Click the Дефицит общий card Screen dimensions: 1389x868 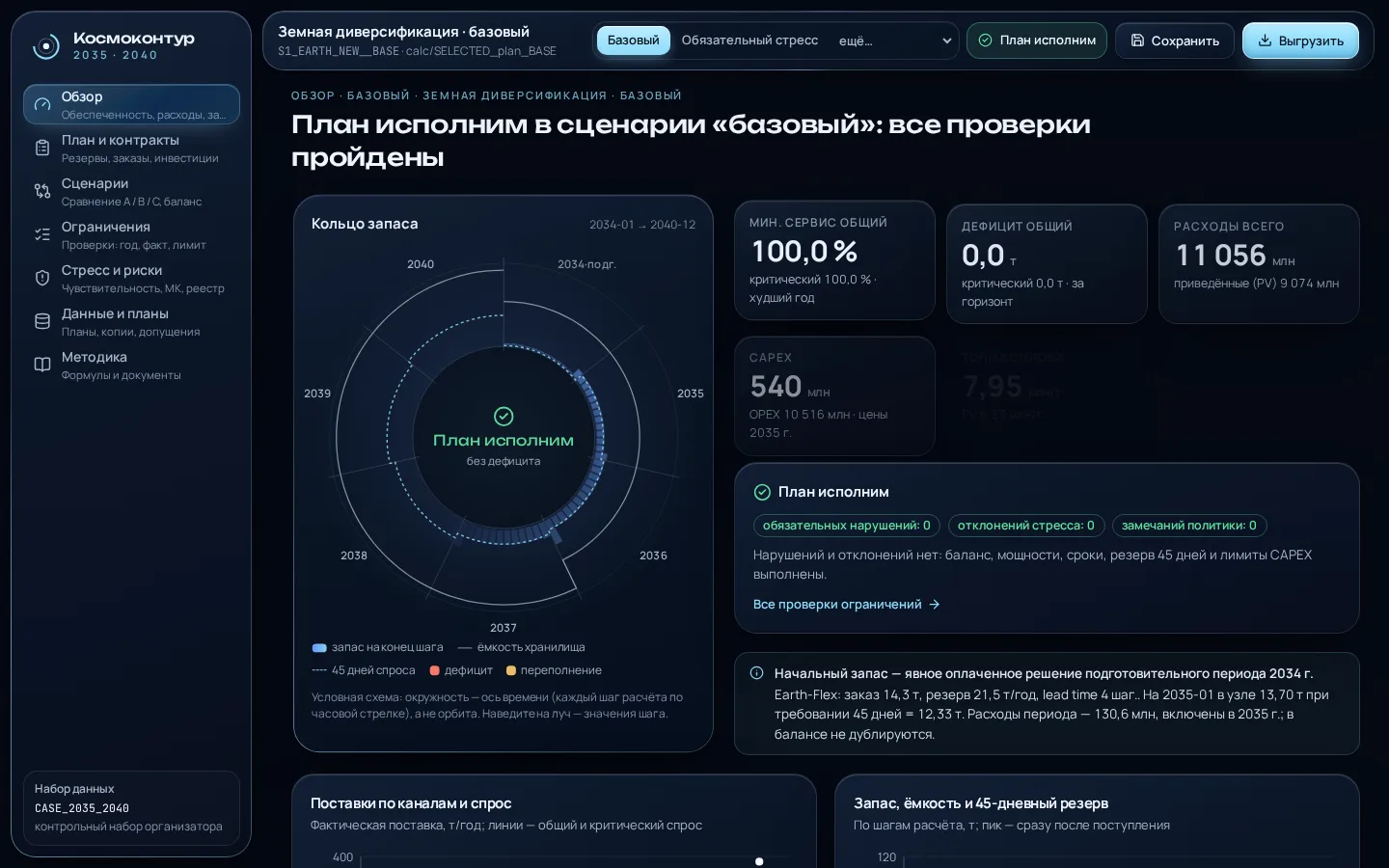(1047, 263)
